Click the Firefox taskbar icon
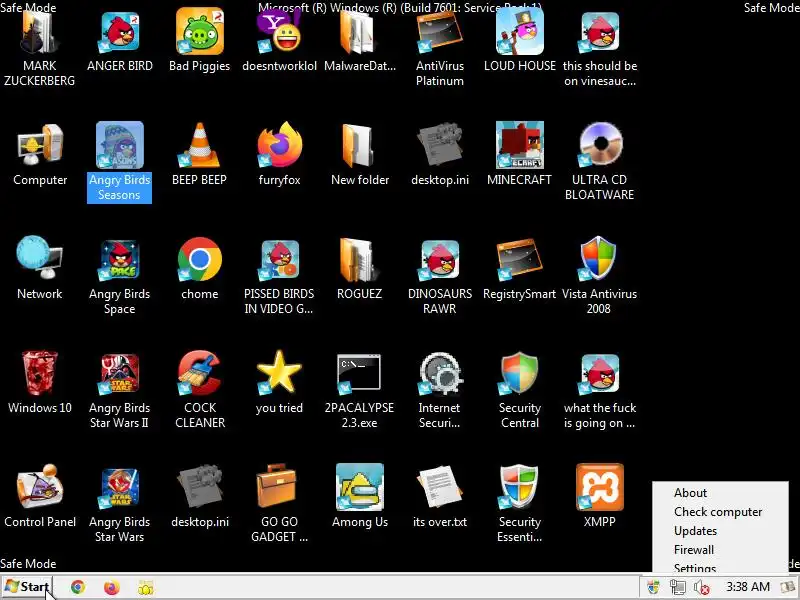Screen dimensions: 800x600 (111, 587)
